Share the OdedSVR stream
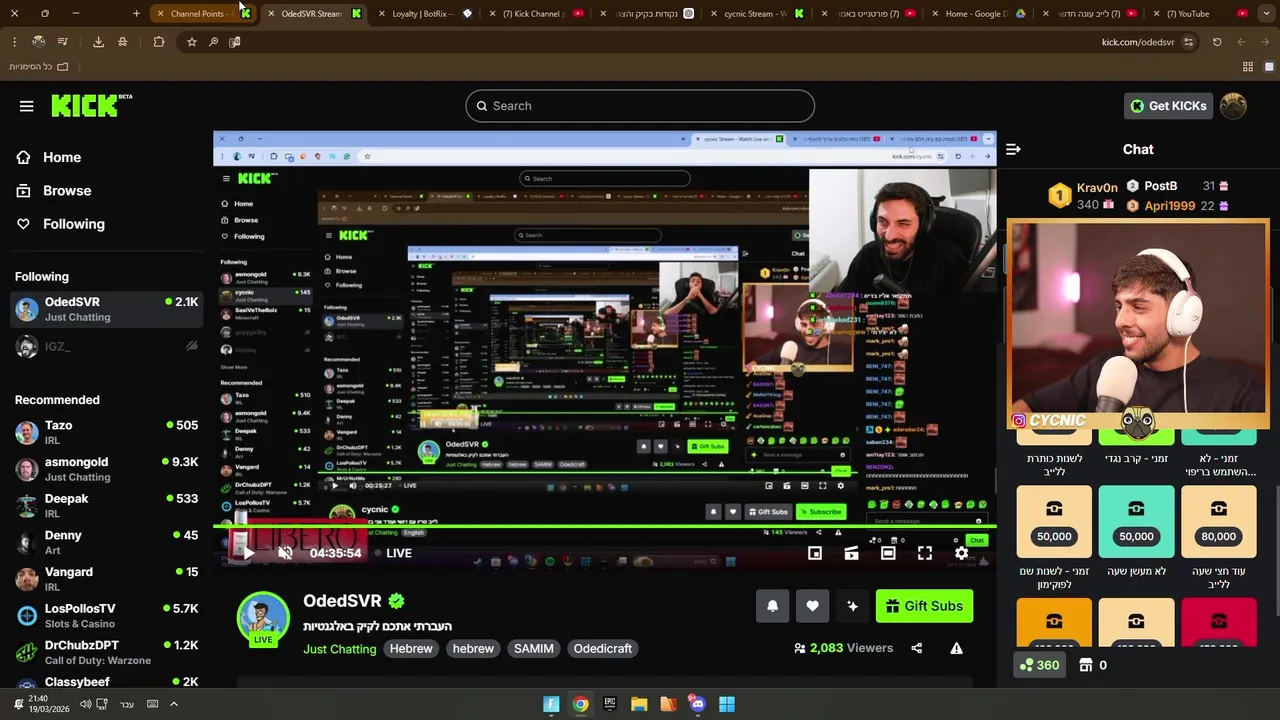This screenshot has height=720, width=1280. [x=916, y=648]
